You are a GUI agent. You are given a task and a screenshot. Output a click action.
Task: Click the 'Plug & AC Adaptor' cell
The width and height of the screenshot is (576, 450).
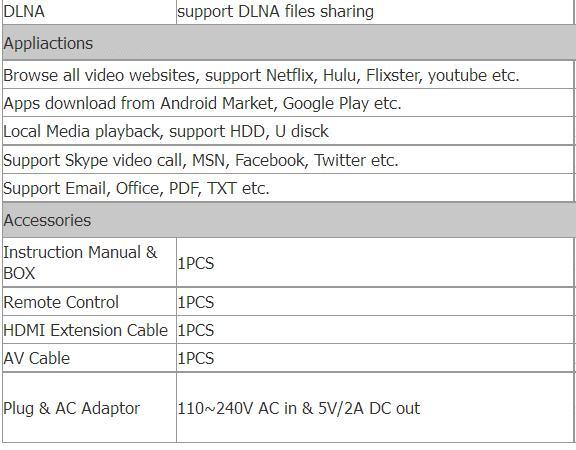tap(89, 408)
